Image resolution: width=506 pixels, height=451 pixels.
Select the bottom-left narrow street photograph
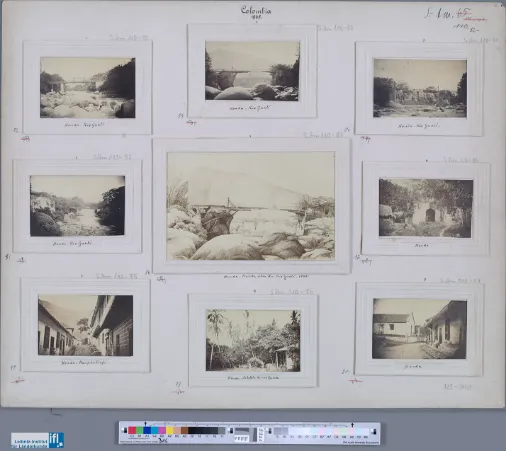(85, 325)
